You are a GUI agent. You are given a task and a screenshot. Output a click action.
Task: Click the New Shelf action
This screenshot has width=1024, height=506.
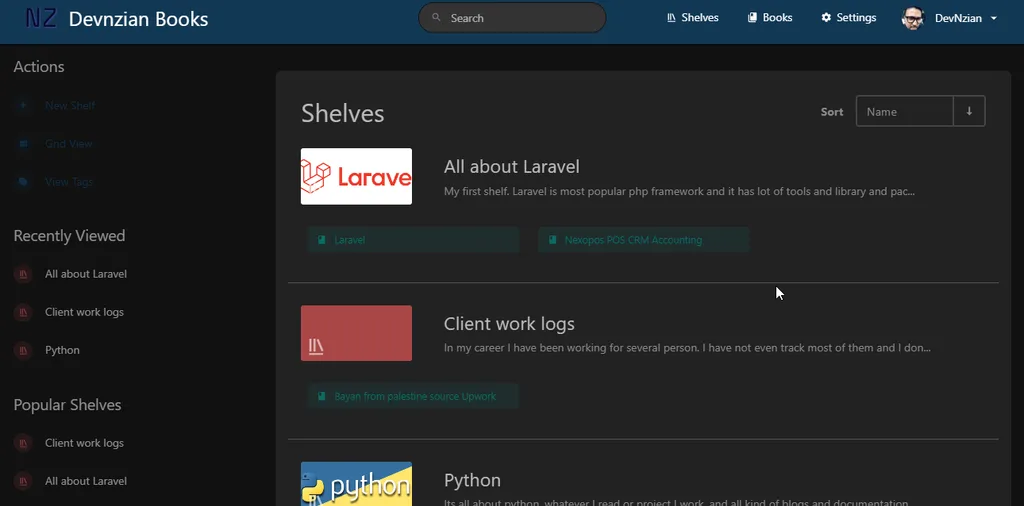coord(70,105)
